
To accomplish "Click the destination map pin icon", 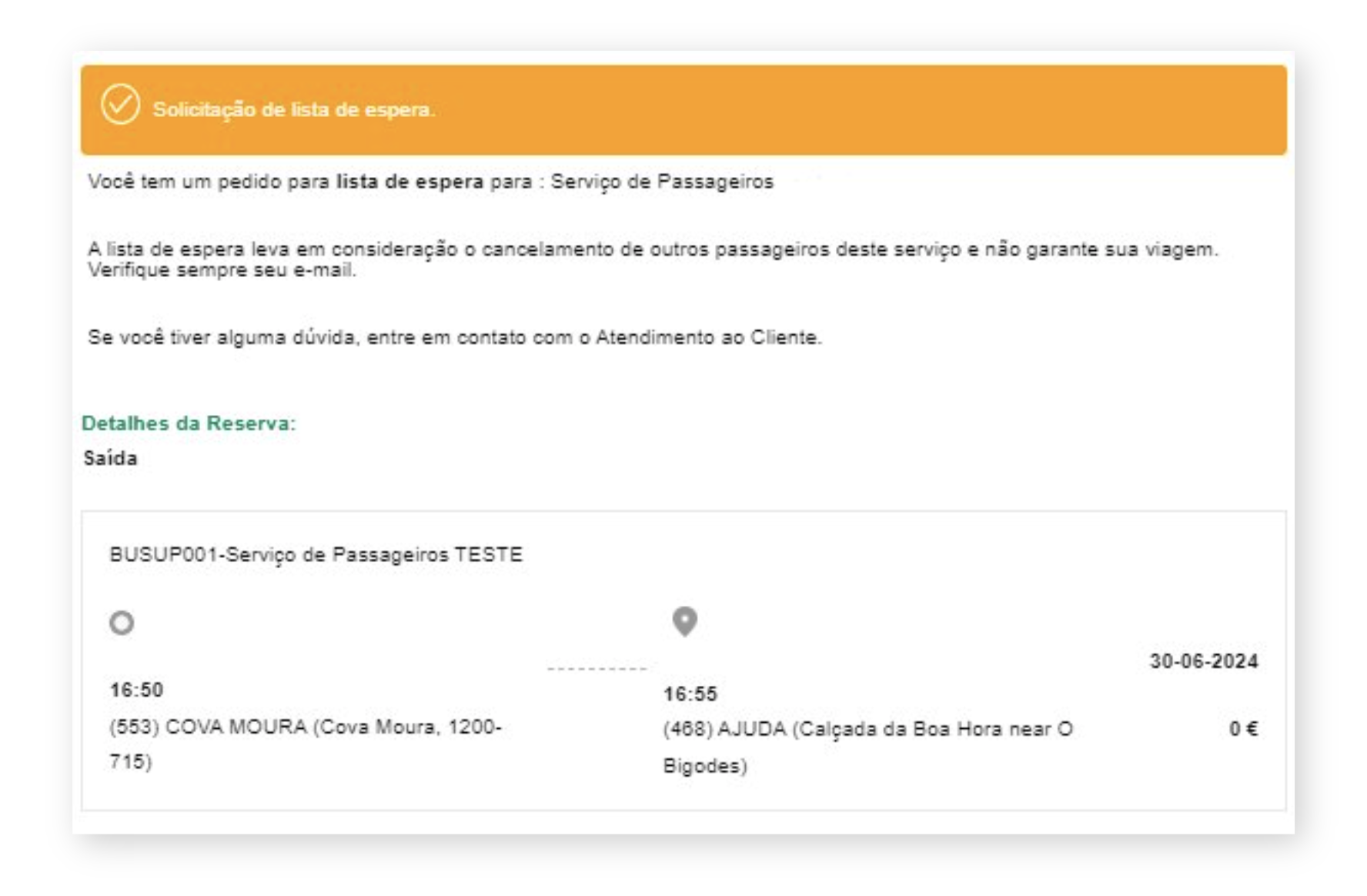I will pos(684,621).
